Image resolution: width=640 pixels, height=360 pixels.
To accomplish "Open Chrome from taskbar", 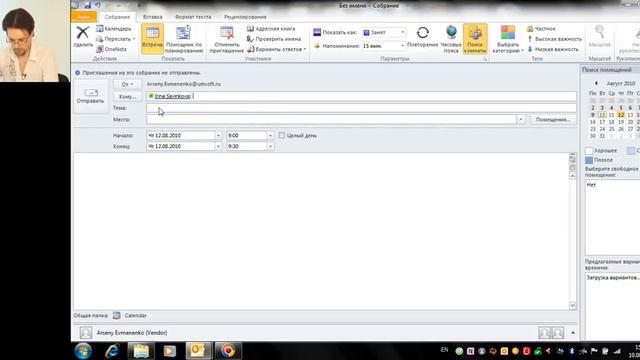I will (228, 351).
